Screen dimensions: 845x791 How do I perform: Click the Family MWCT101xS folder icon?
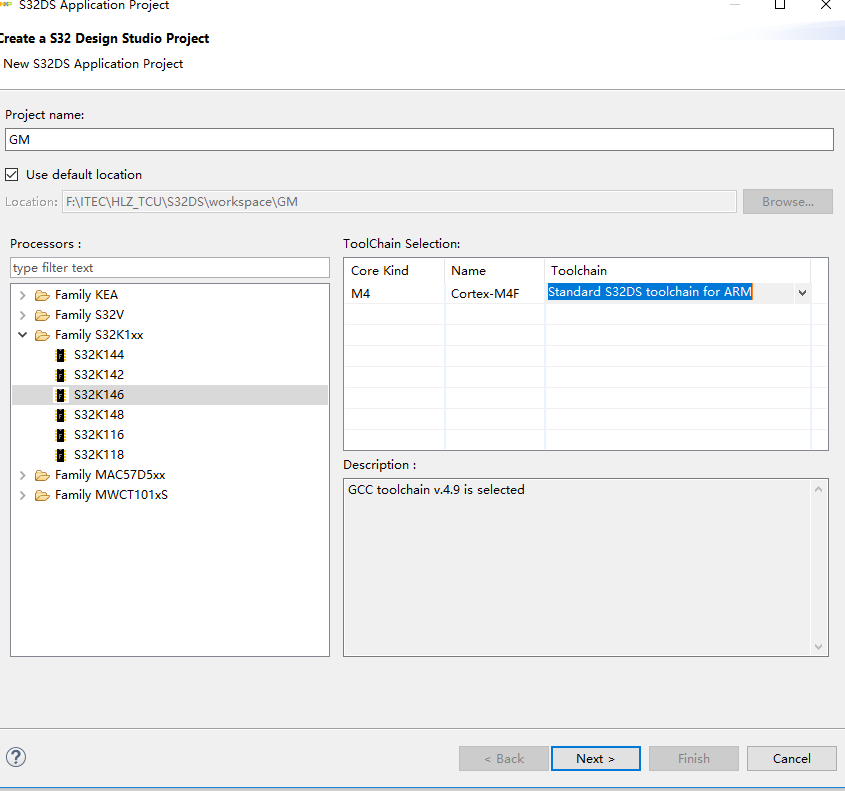coord(42,495)
